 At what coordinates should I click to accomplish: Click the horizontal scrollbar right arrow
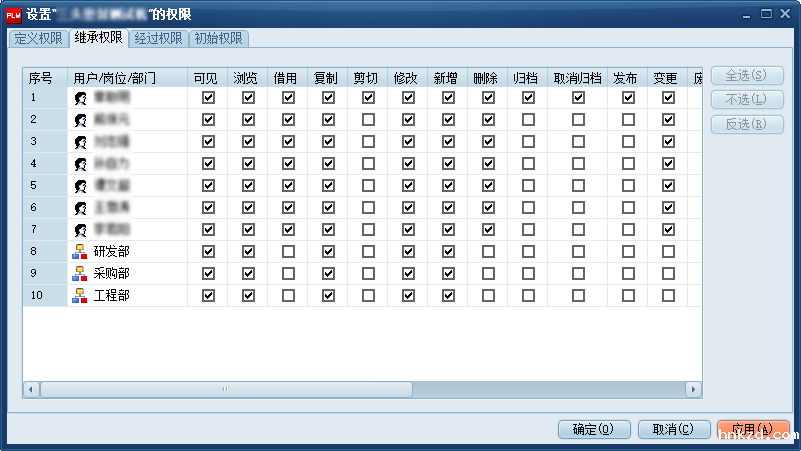[x=693, y=389]
